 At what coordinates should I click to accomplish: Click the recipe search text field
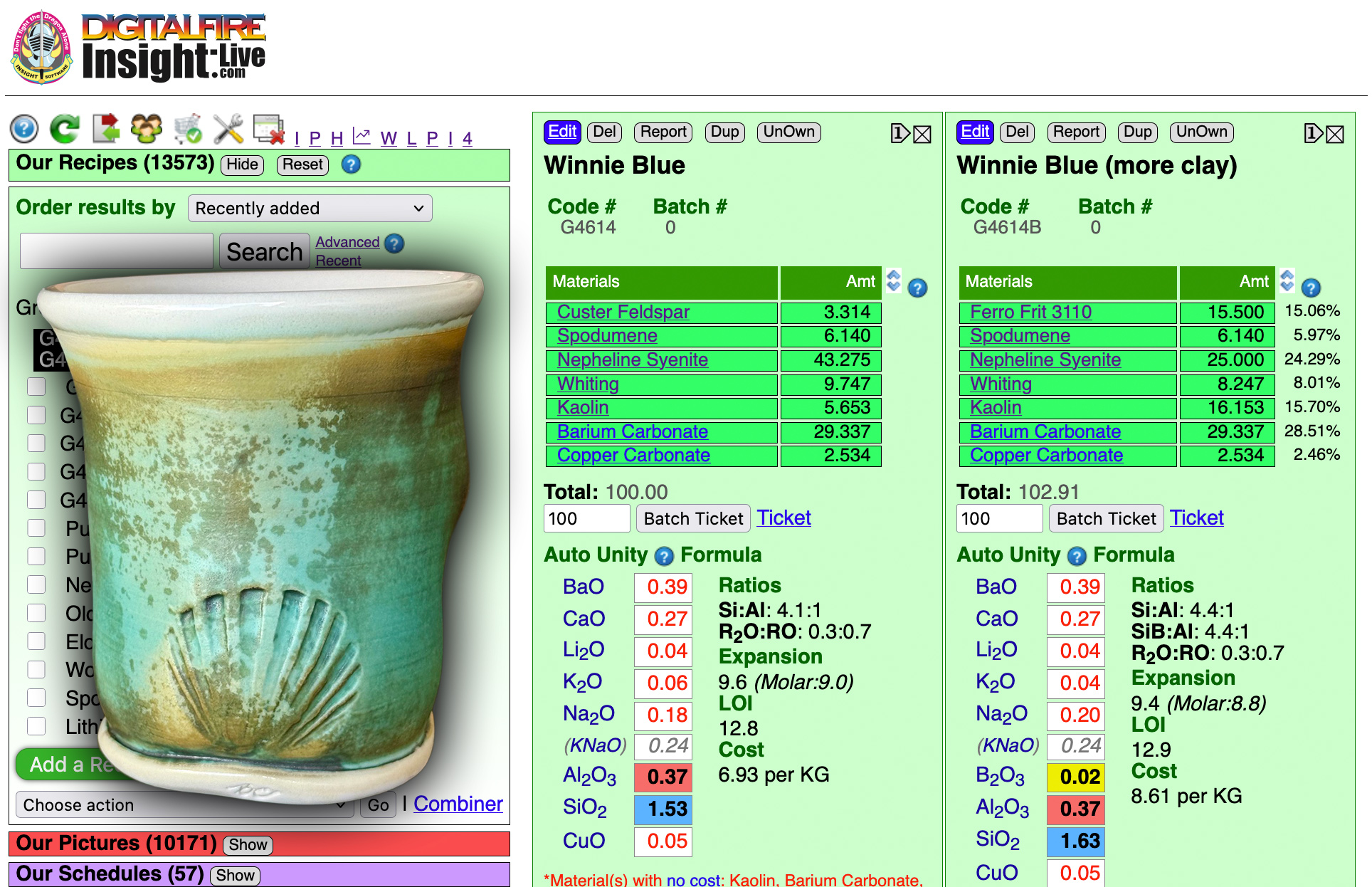[x=117, y=251]
